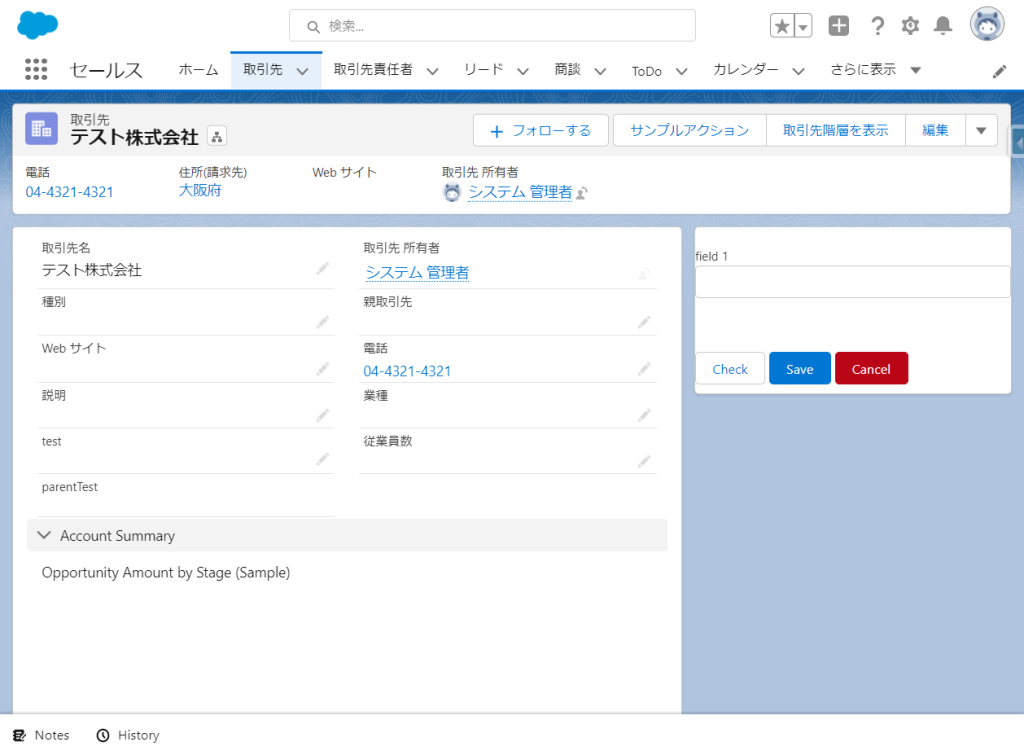The height and width of the screenshot is (755, 1024).
Task: Click the 取引先階層を表示 button
Action: tap(836, 131)
